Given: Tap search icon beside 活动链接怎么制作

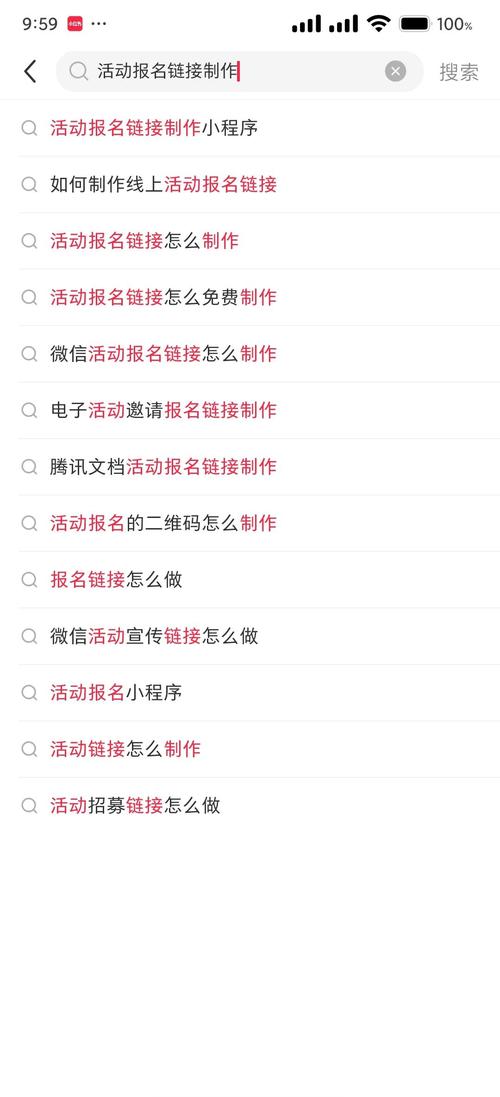Looking at the screenshot, I should 29,749.
